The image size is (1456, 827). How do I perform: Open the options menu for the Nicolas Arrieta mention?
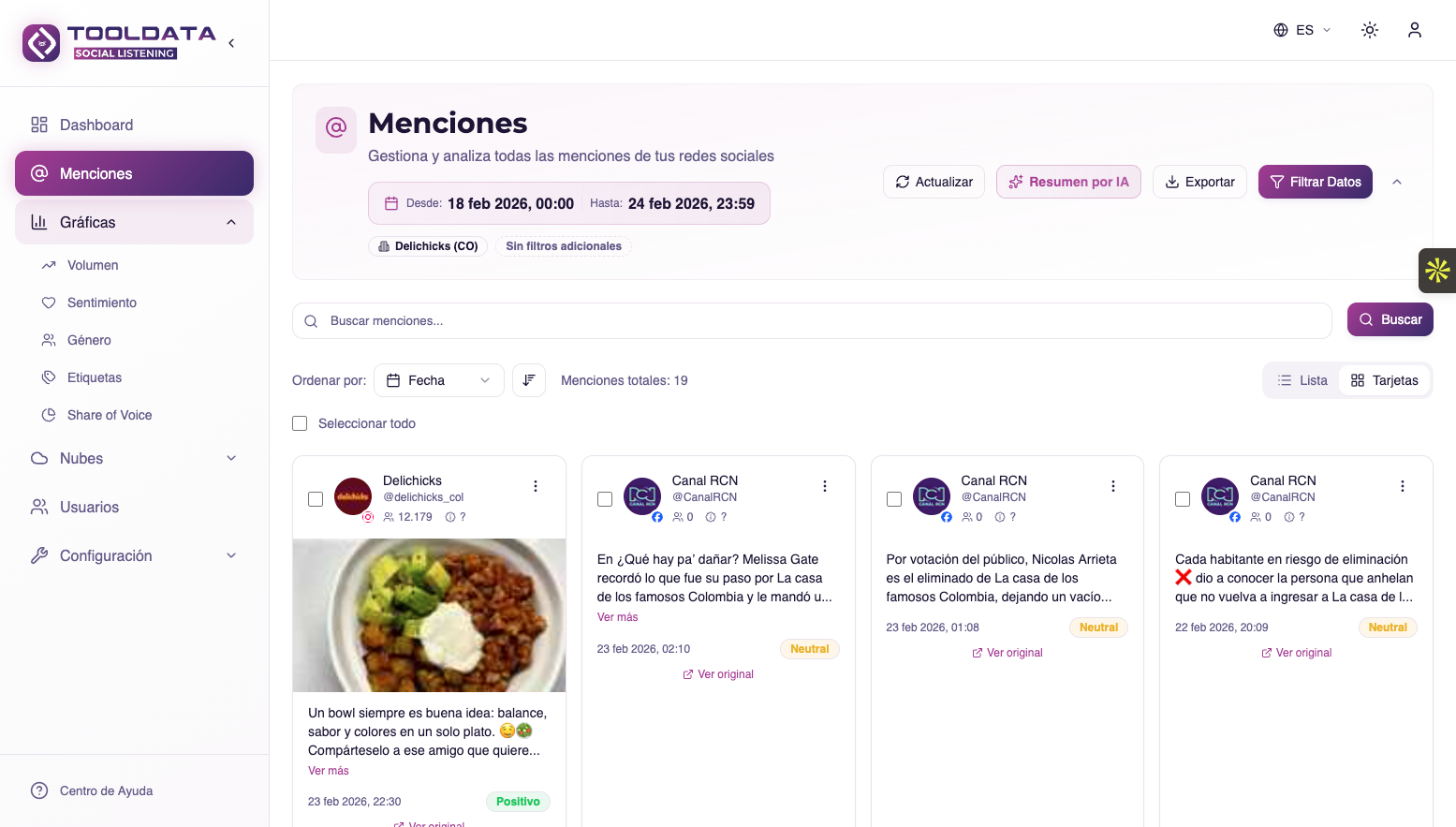click(1113, 486)
